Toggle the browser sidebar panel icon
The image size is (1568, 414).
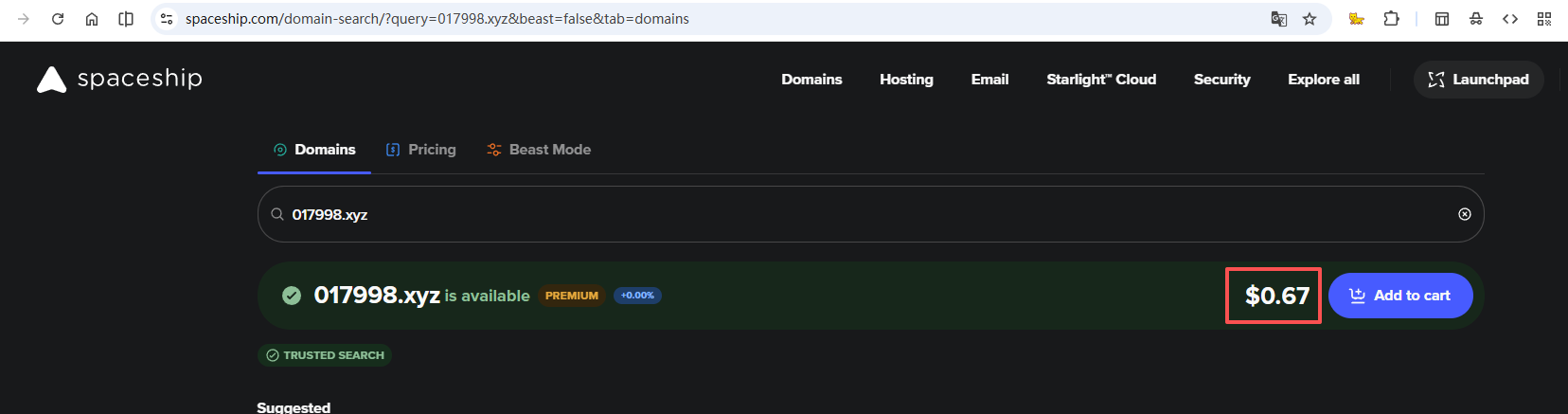pyautogui.click(x=126, y=19)
